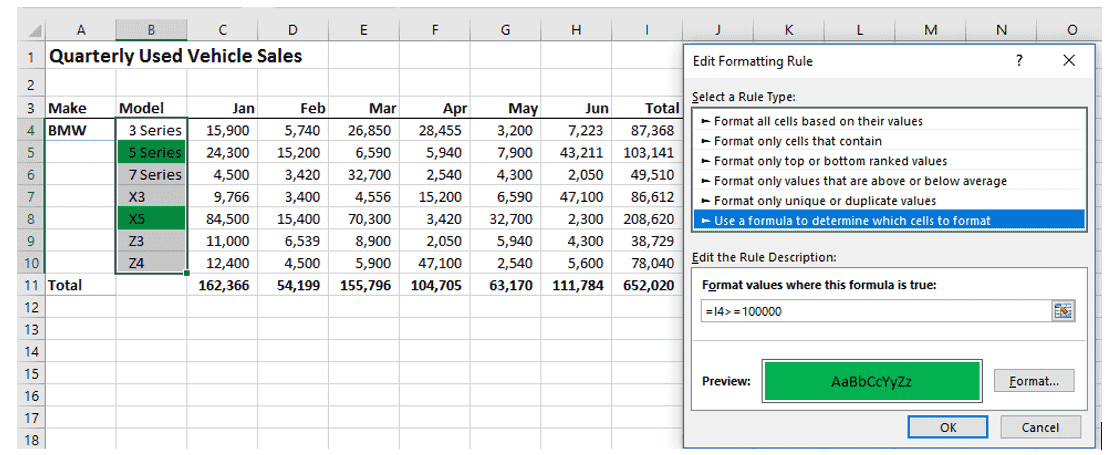Image resolution: width=1105 pixels, height=455 pixels.
Task: Click the 'Total' heading cell in row 3
Action: [646, 108]
